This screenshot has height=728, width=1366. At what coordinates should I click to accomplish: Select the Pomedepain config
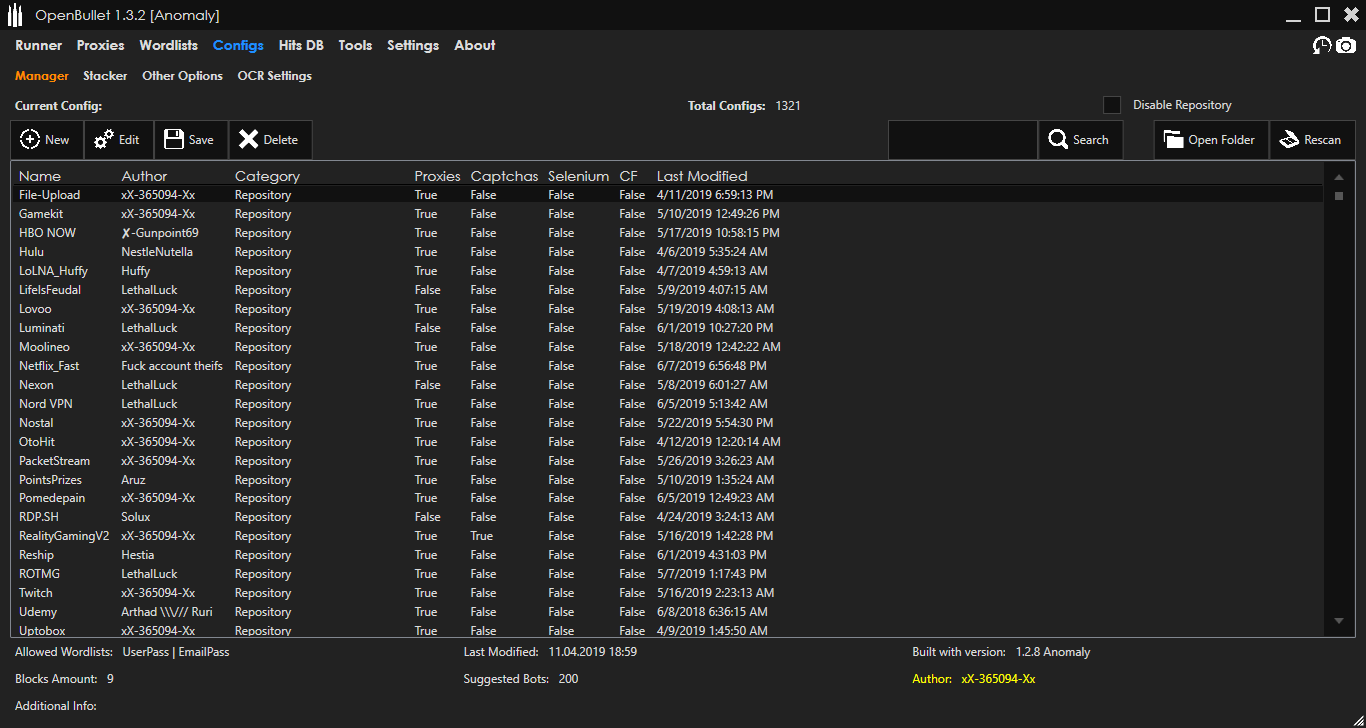(669, 498)
